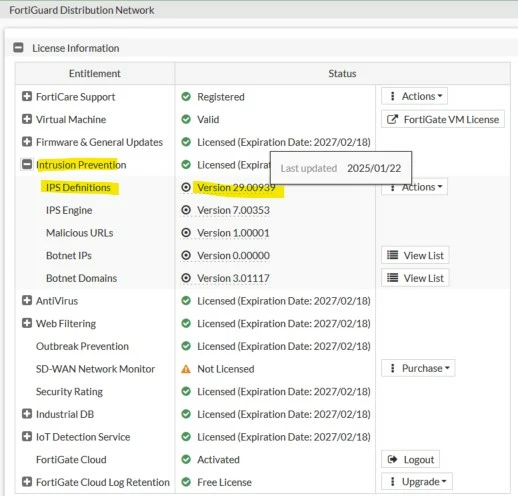
Task: Click the 'FortiGate Cloud' entitlement label
Action: click(x=71, y=459)
